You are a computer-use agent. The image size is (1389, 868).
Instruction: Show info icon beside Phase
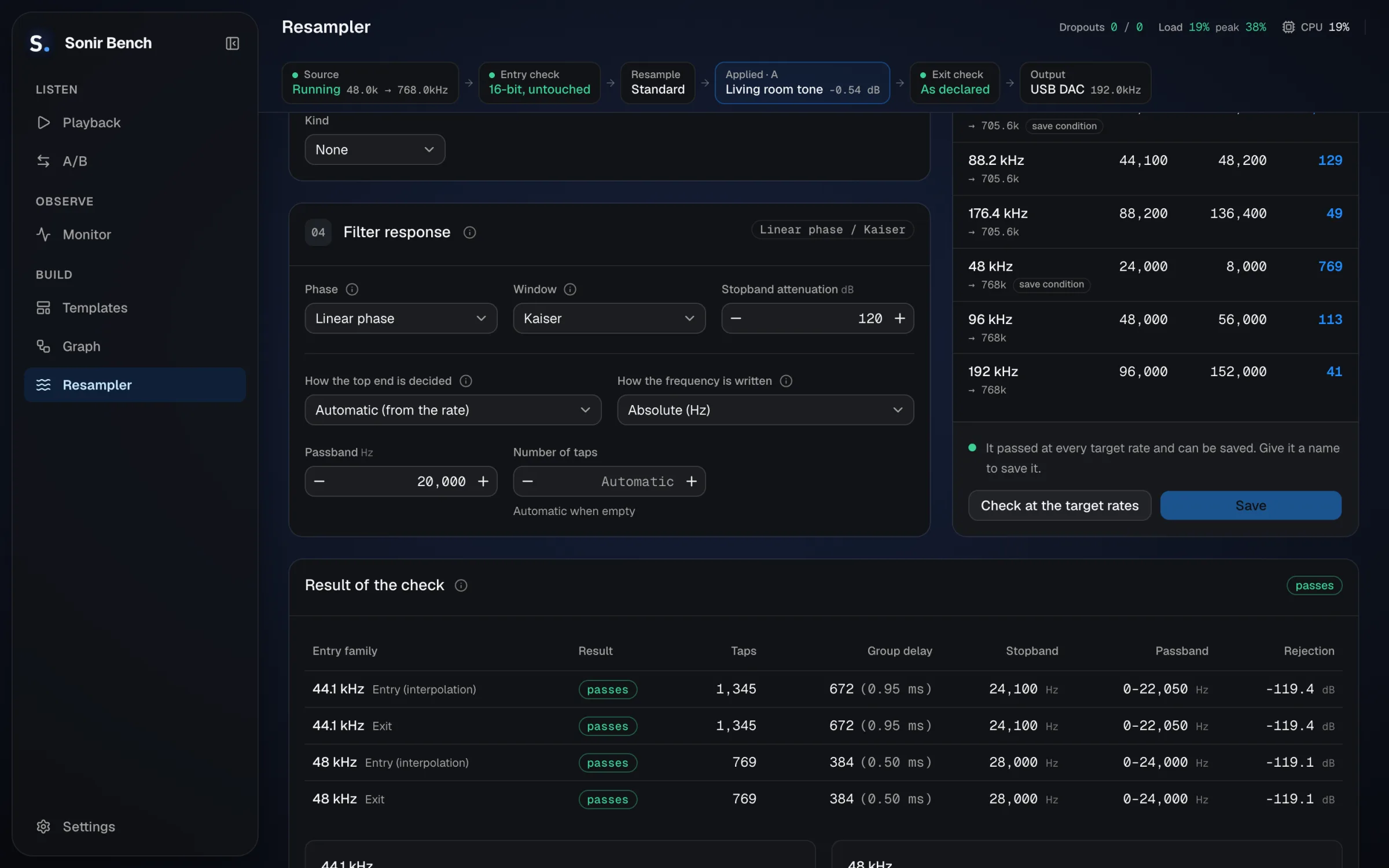click(x=352, y=289)
